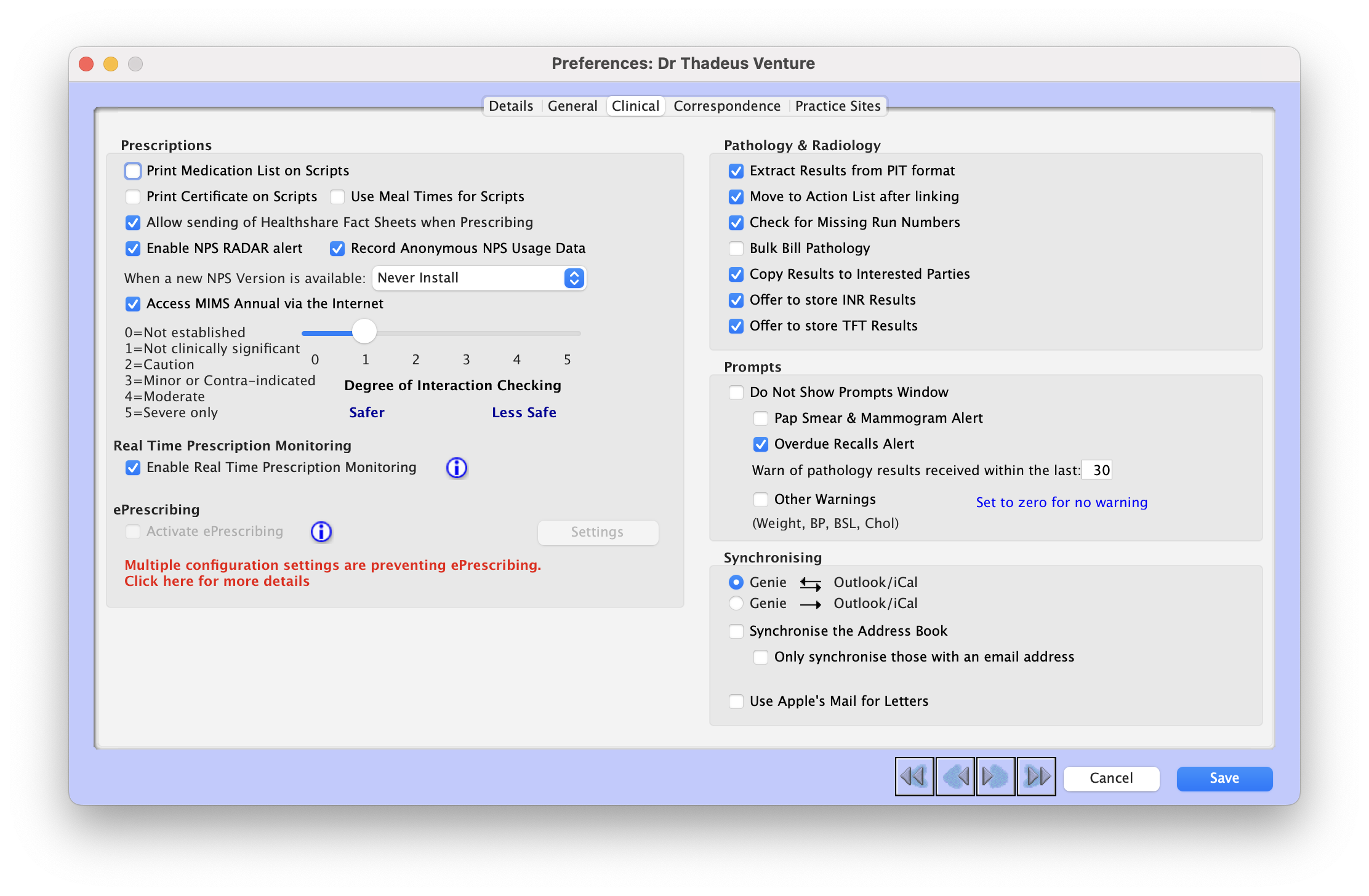Click info icon beside Enable Real Time Prescription Monitoring

457,468
